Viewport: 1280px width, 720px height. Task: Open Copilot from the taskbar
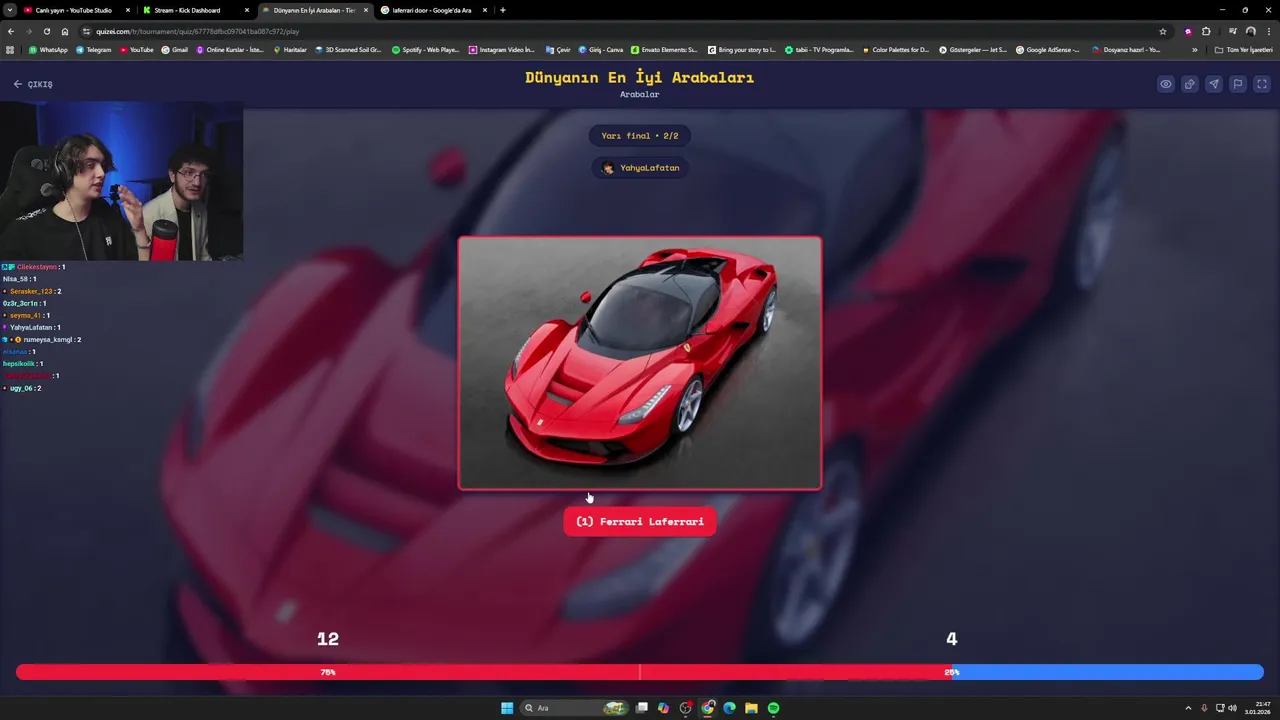(x=663, y=708)
